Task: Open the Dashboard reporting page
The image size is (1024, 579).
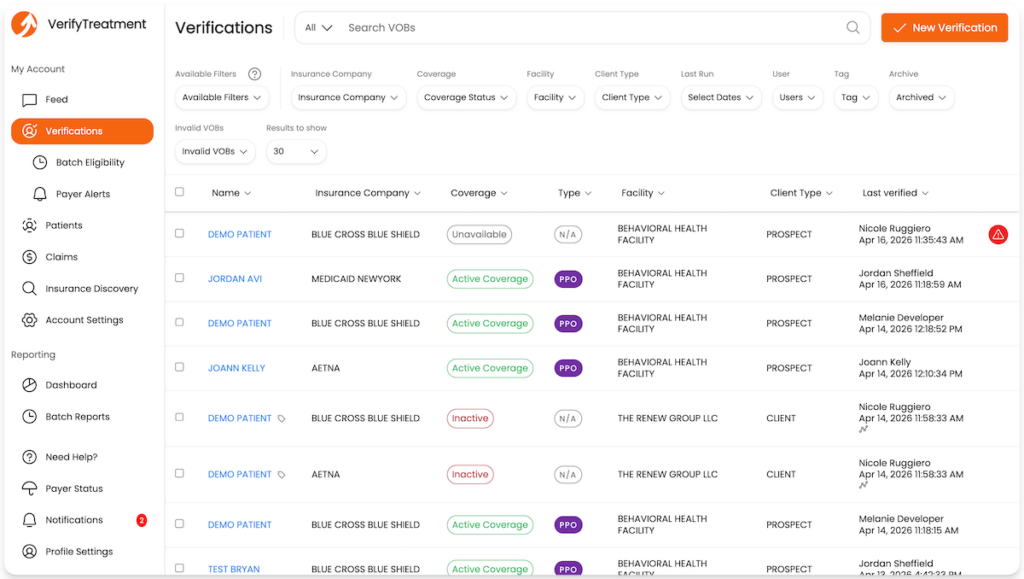Action: click(70, 385)
